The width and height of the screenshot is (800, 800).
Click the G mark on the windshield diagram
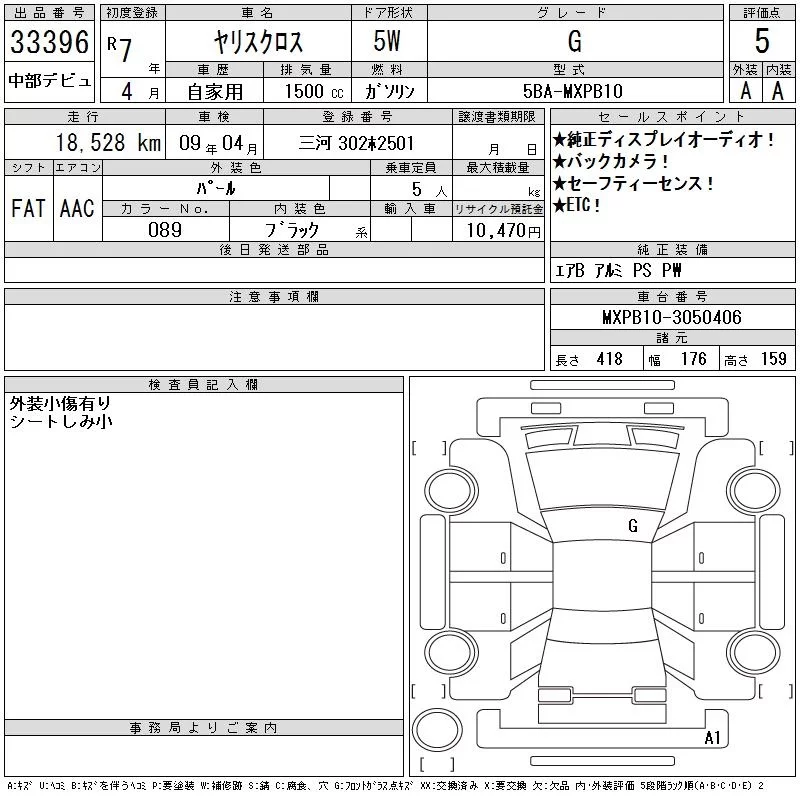633,526
